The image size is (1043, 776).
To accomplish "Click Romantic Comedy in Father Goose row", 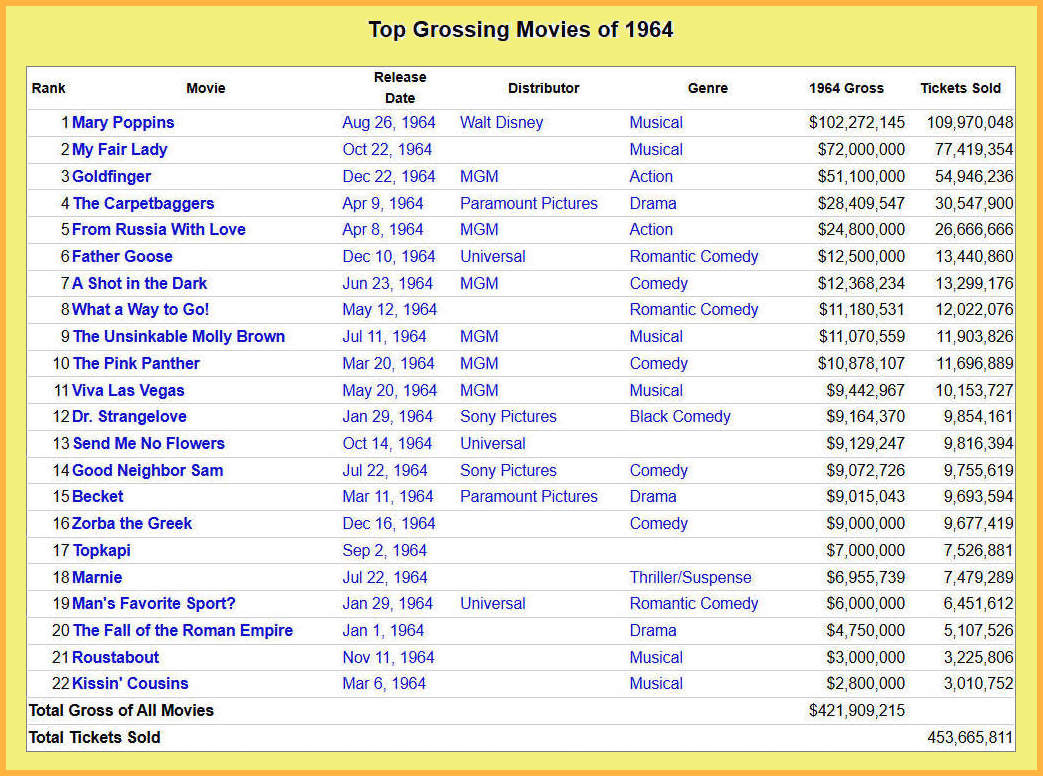I will (x=694, y=256).
